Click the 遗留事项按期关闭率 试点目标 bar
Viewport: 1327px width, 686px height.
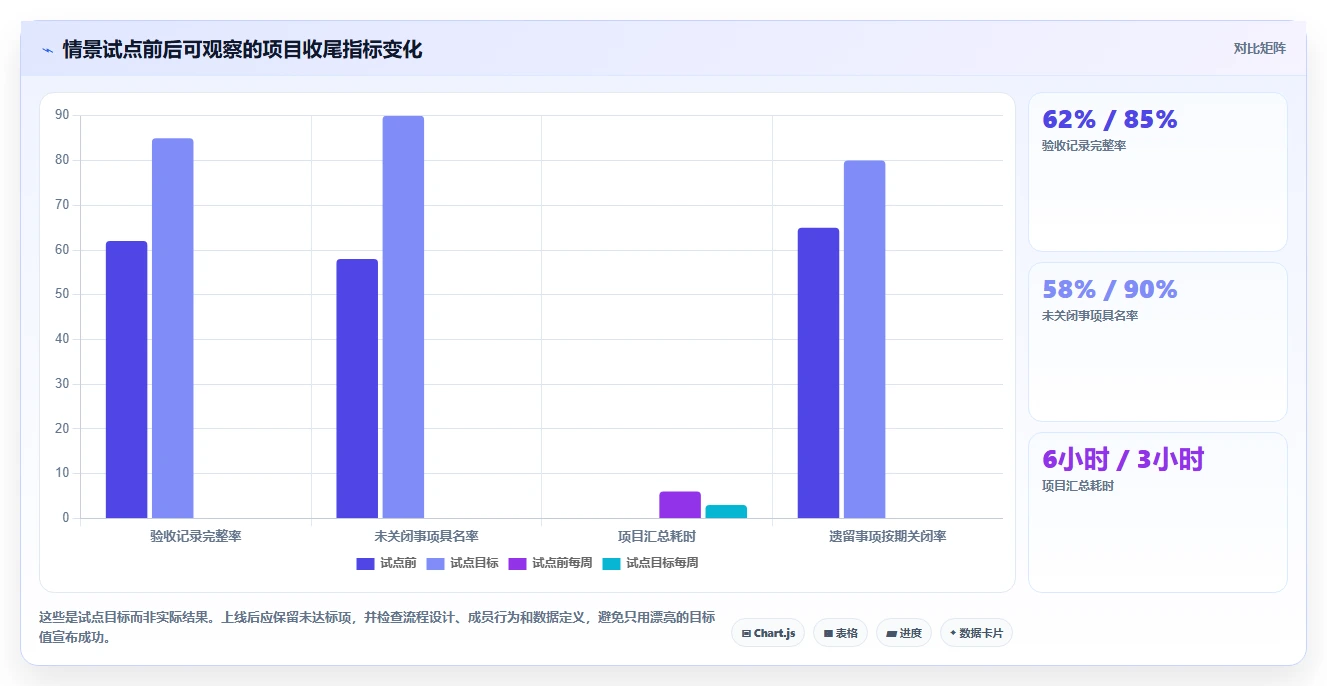coord(864,339)
